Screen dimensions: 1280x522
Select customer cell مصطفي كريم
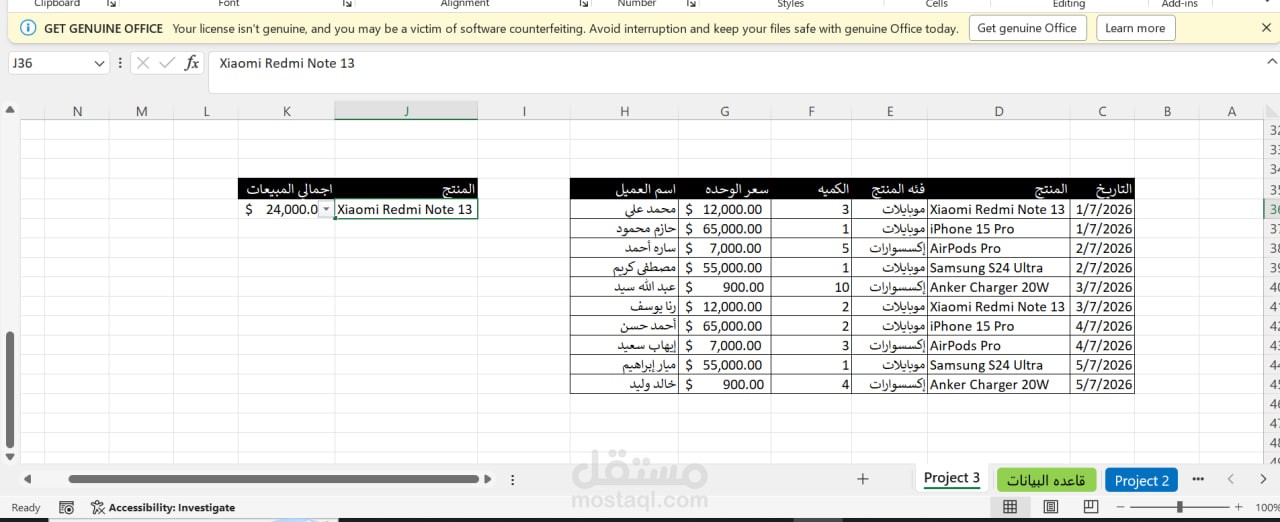(x=625, y=268)
